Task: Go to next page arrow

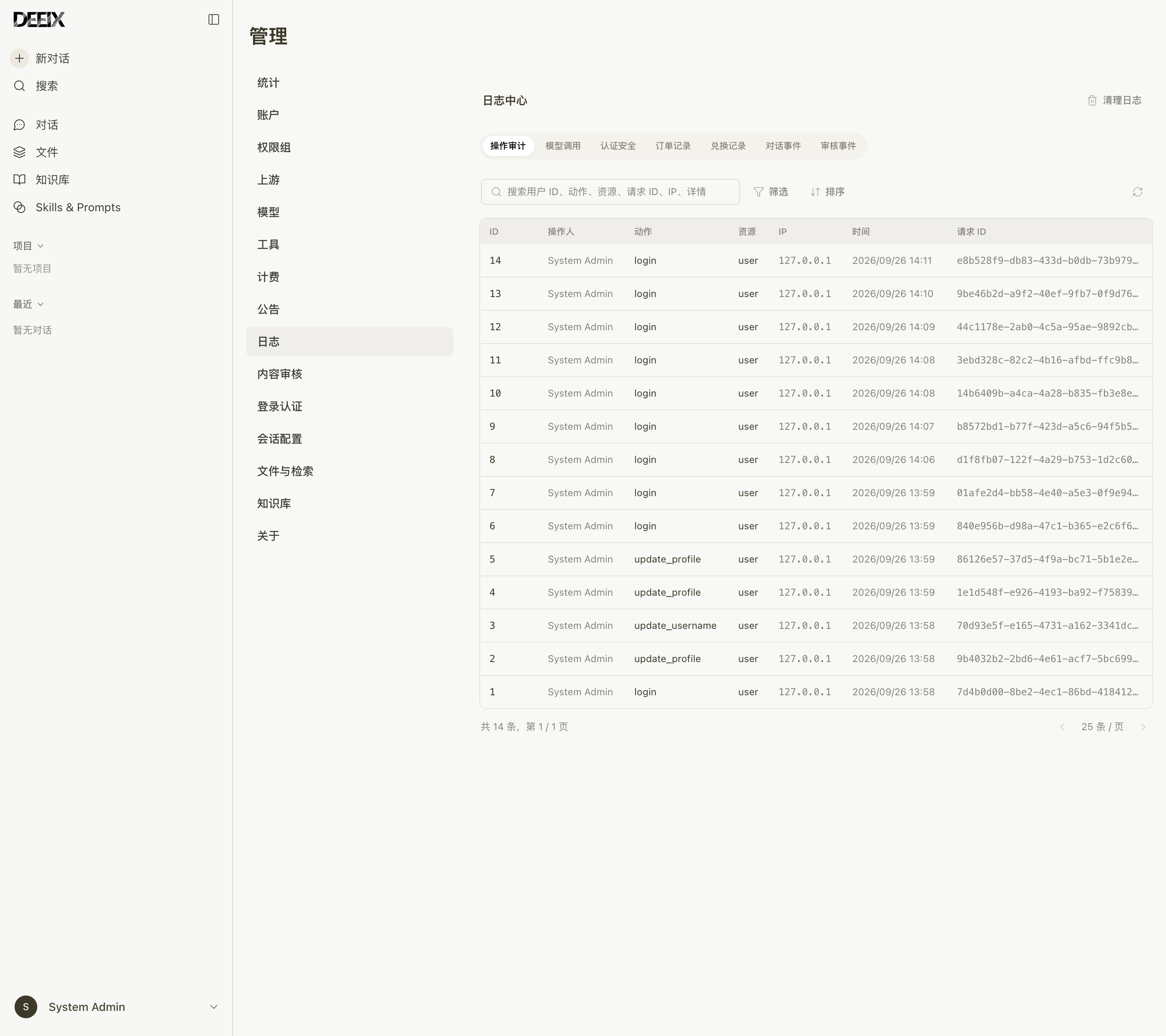Action: [1143, 727]
